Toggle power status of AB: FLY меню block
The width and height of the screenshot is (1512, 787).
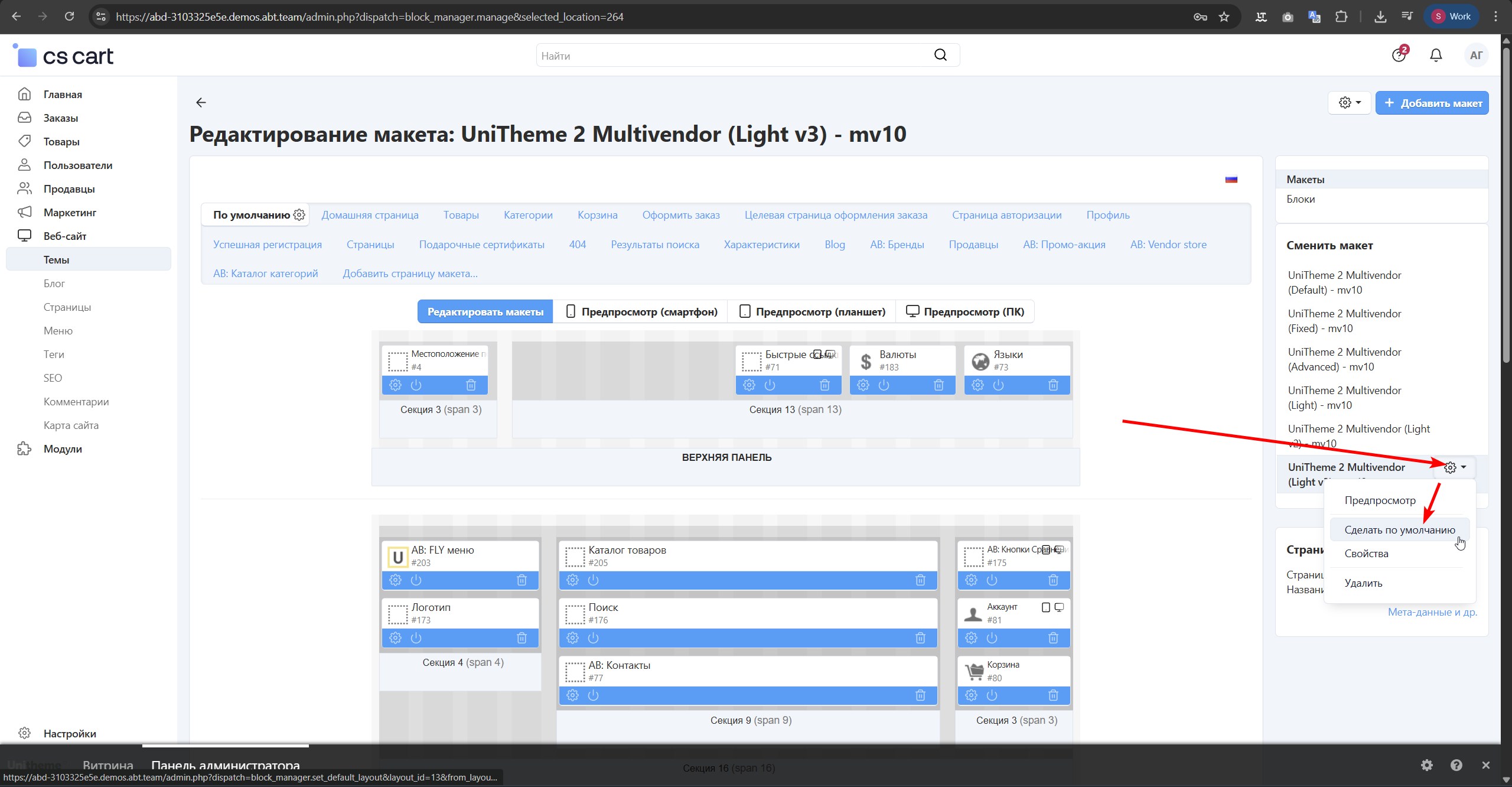pos(416,580)
